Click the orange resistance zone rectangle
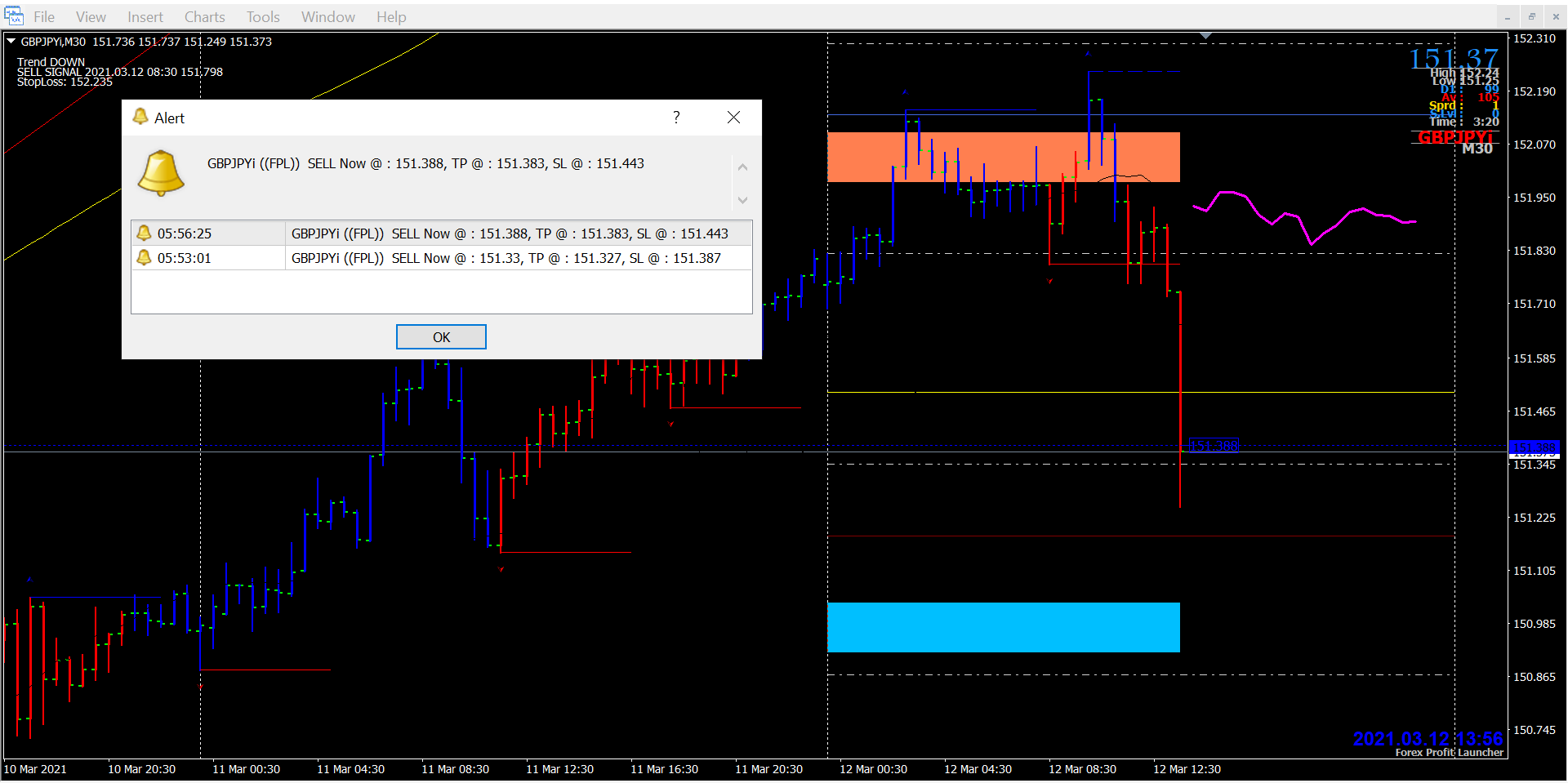This screenshot has width=1568, height=783. pos(1003,157)
